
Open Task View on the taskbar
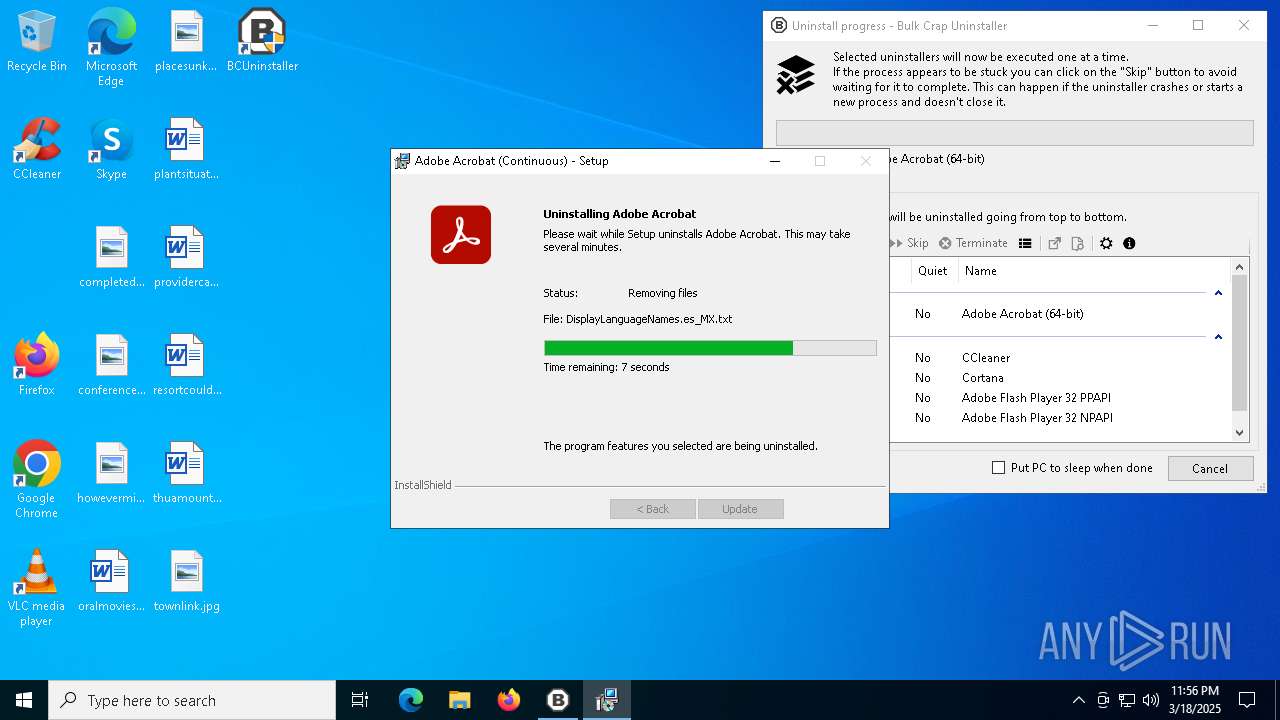[360, 700]
